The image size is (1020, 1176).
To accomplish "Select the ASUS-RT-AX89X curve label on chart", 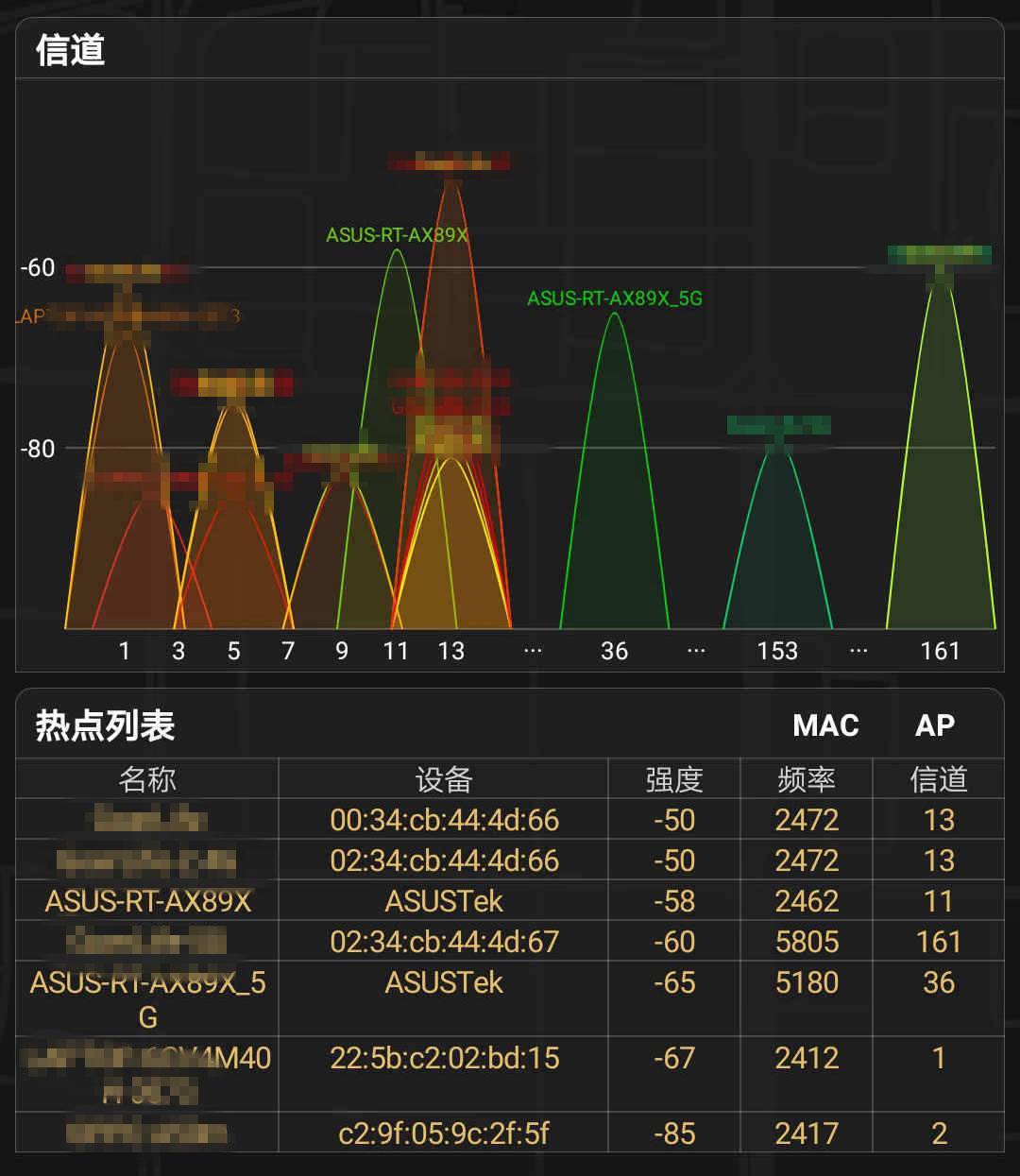I will click(398, 234).
